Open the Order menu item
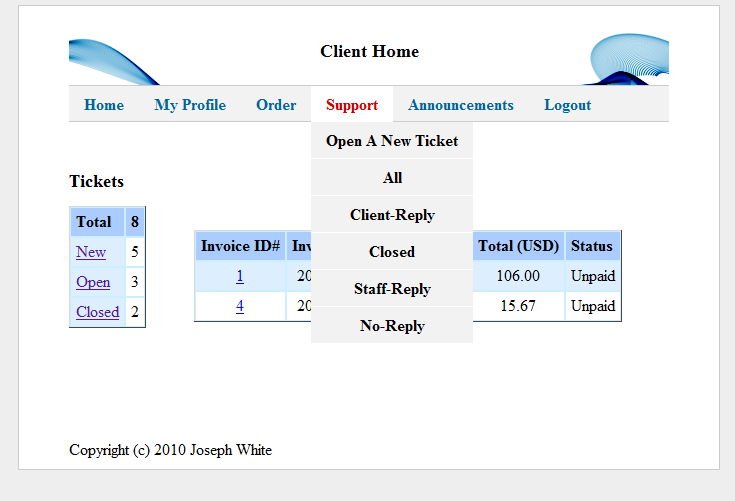735x501 pixels. pyautogui.click(x=276, y=105)
